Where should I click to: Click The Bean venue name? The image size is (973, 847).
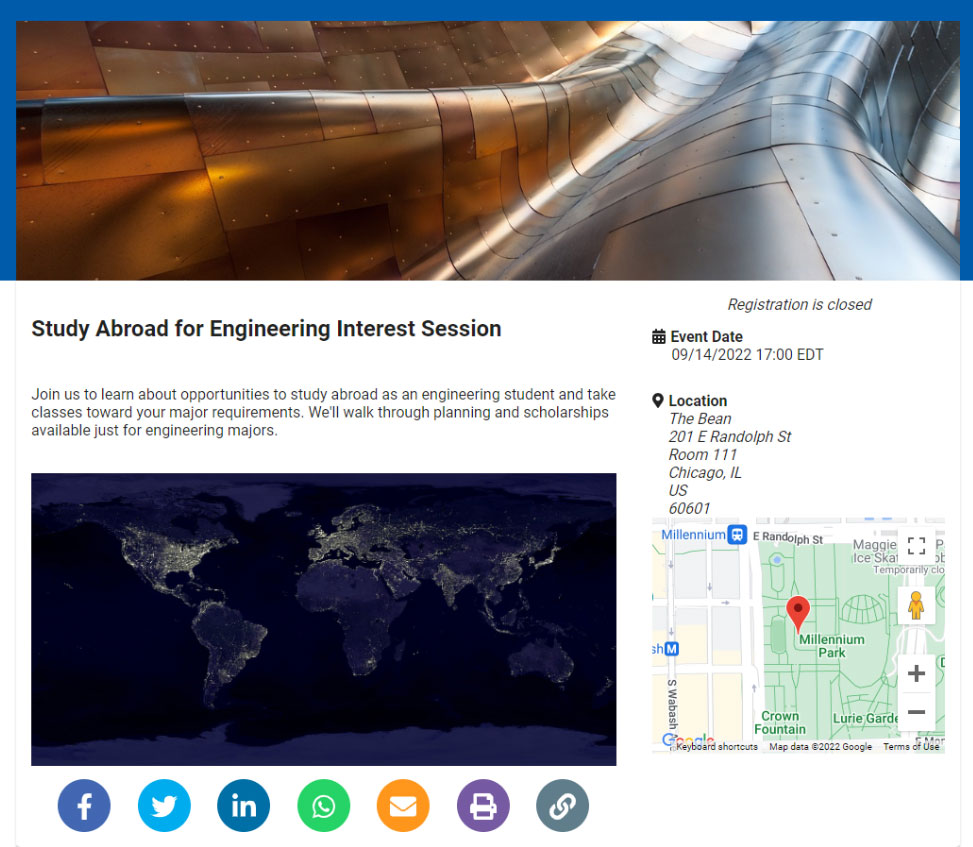click(x=700, y=419)
